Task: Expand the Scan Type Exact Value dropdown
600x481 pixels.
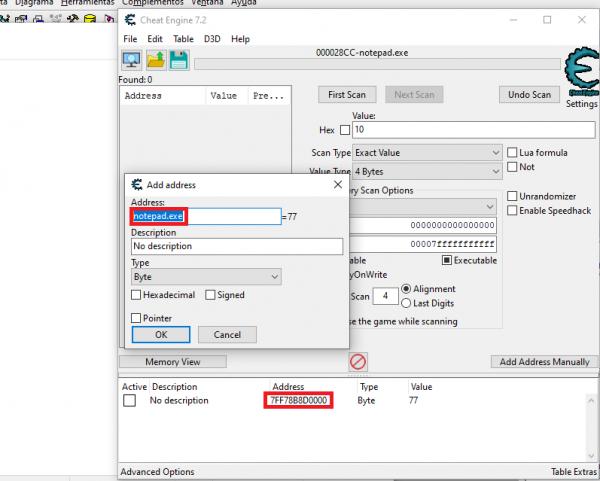Action: tap(428, 152)
